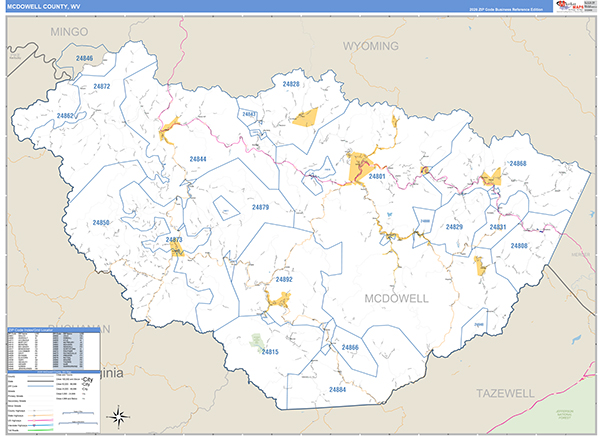Select ZIP code label 24829

[454, 227]
